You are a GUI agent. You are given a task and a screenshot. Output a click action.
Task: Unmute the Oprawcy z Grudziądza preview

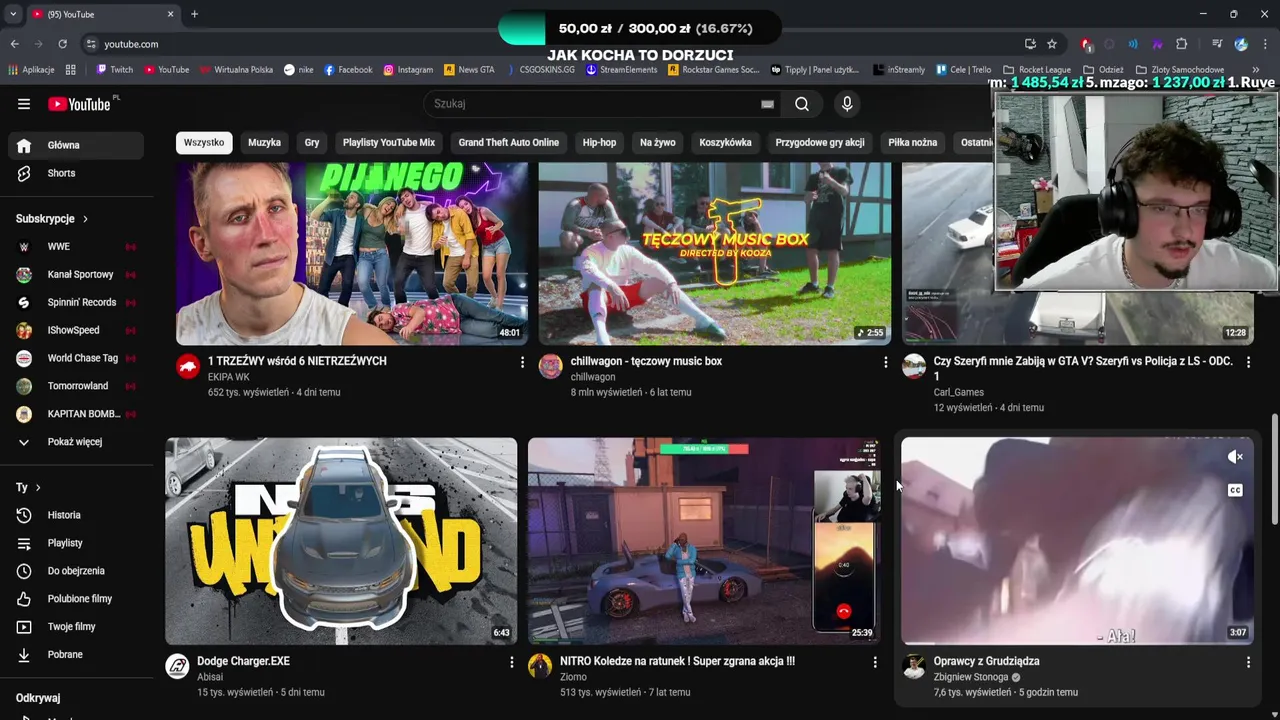pyautogui.click(x=1235, y=457)
